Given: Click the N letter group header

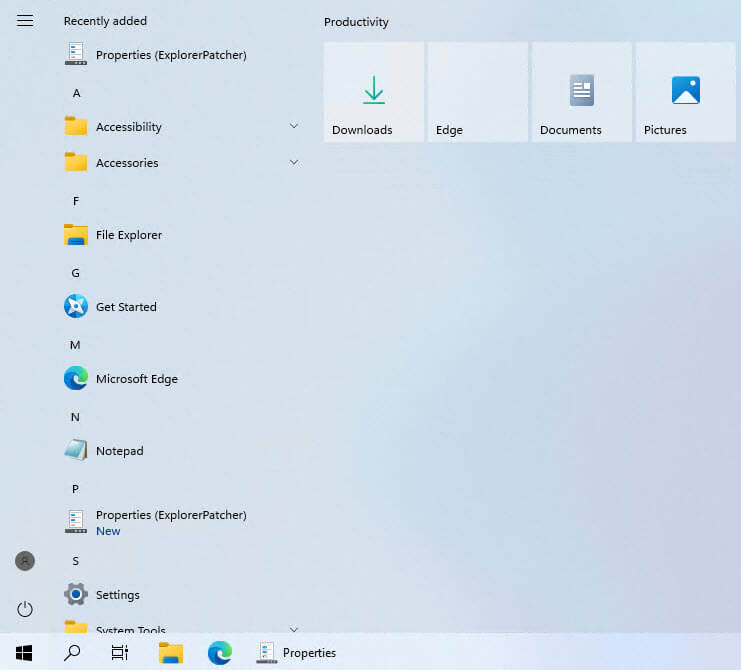Looking at the screenshot, I should [75, 417].
